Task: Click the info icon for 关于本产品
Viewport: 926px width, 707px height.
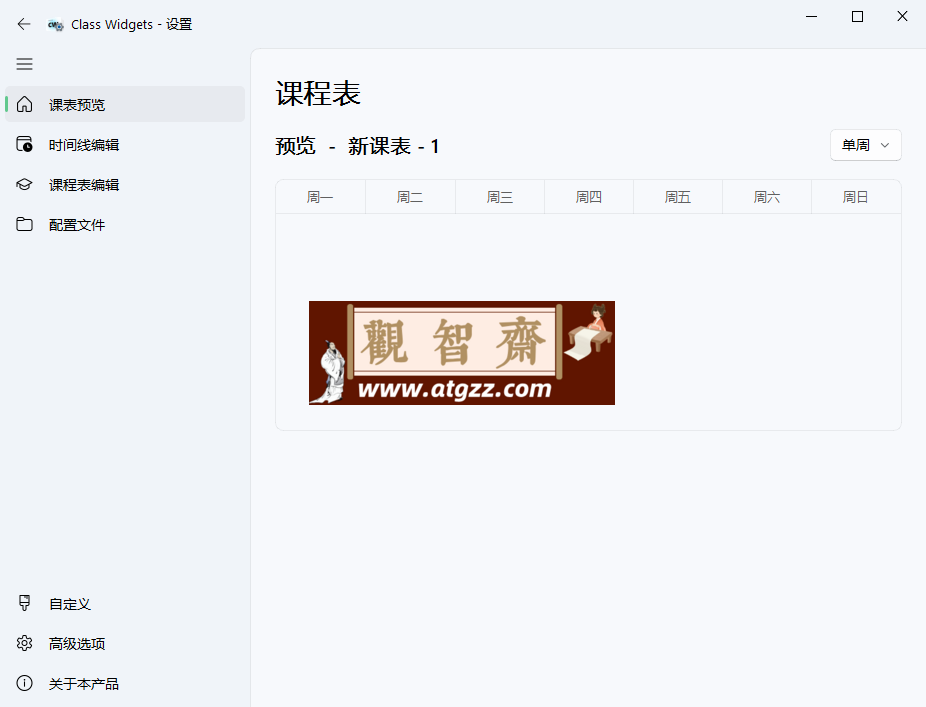Action: pyautogui.click(x=24, y=683)
